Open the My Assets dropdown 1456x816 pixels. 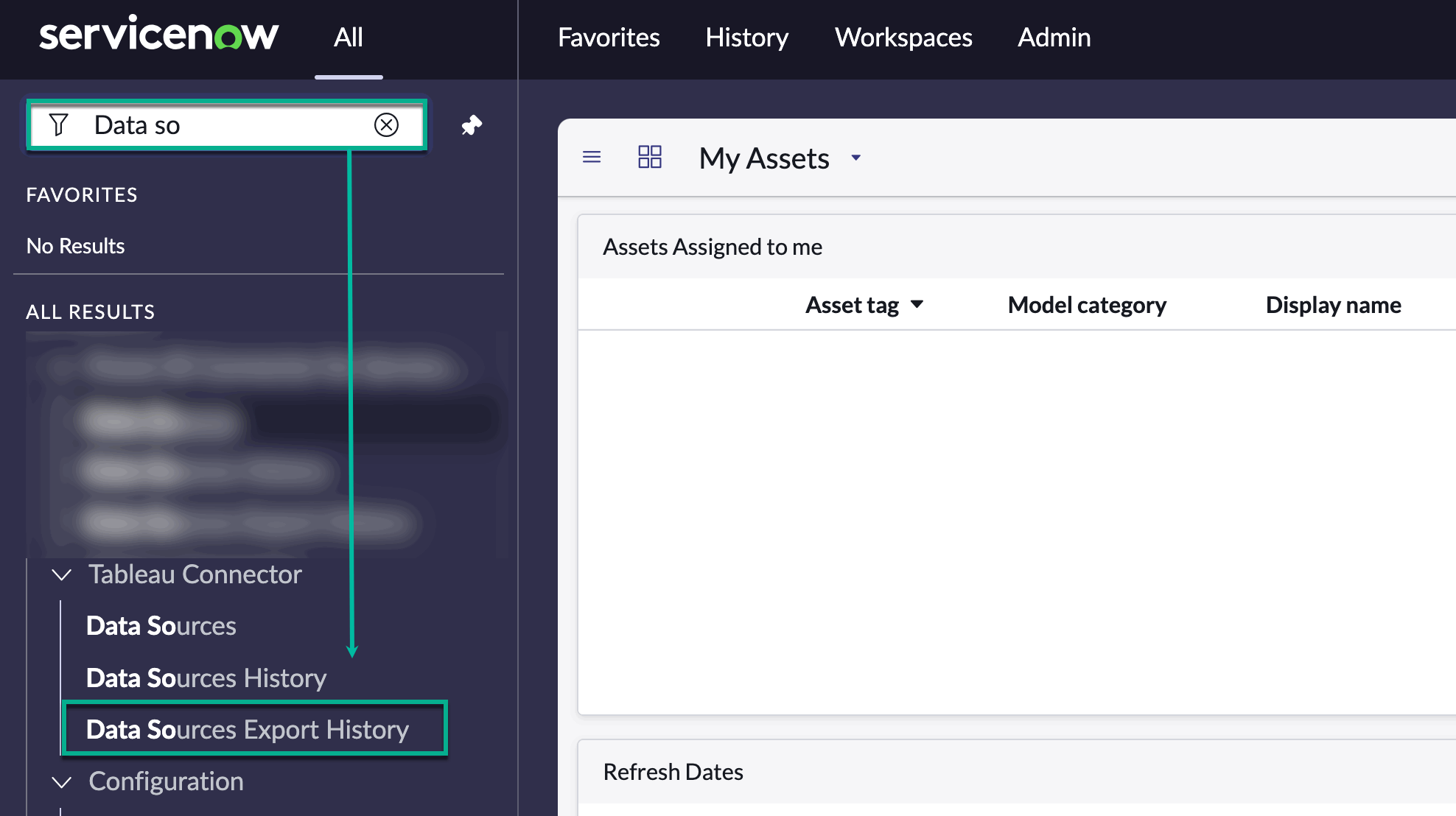[x=855, y=158]
